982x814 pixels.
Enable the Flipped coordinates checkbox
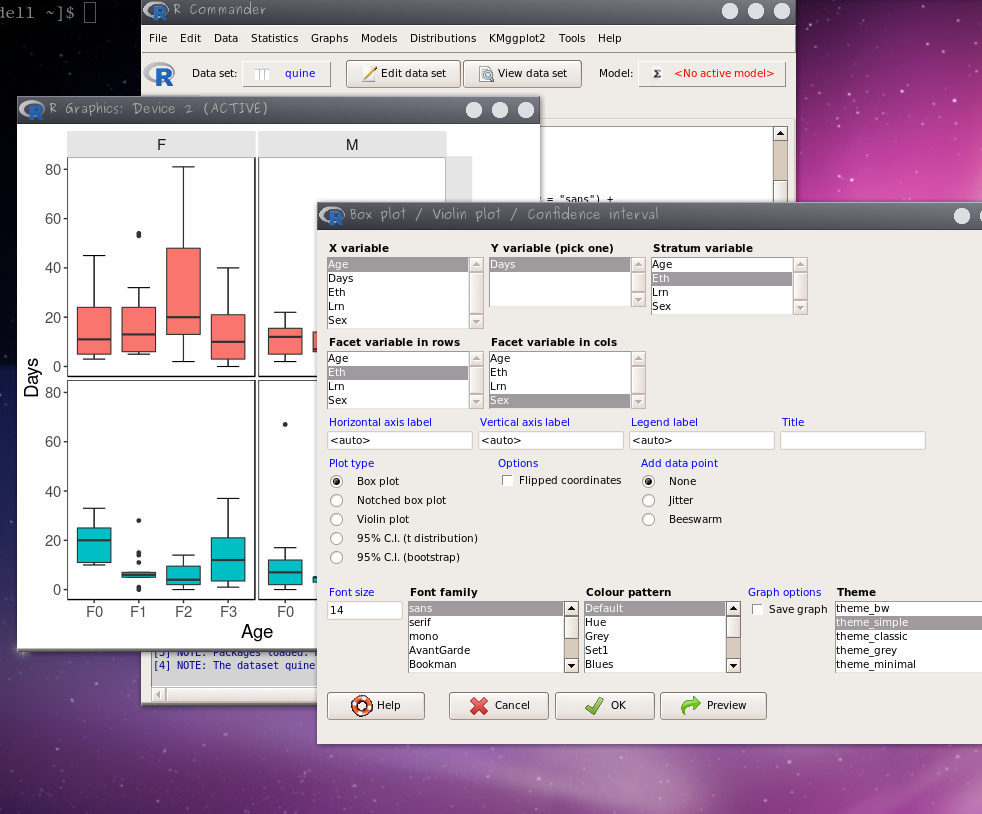(x=508, y=481)
